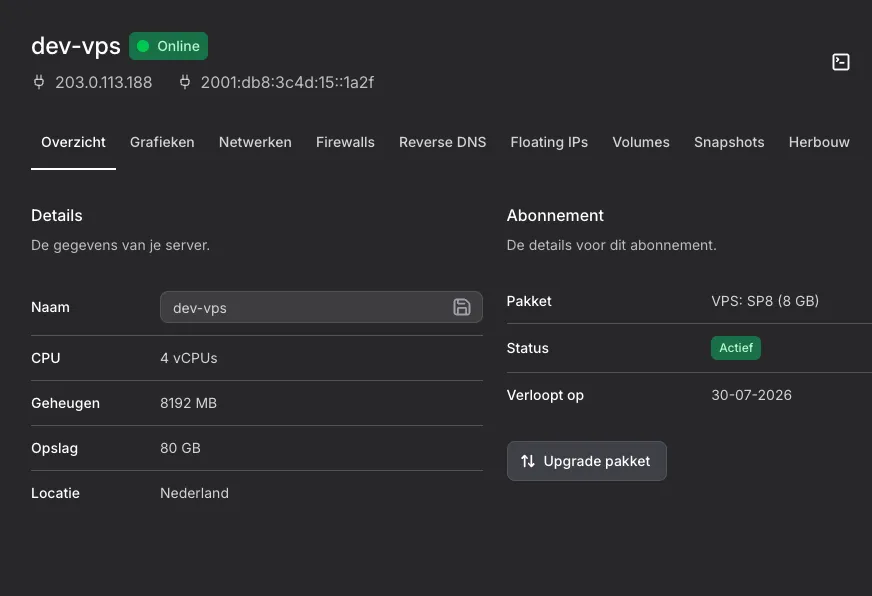
Task: Click the Status row label
Action: pos(527,348)
